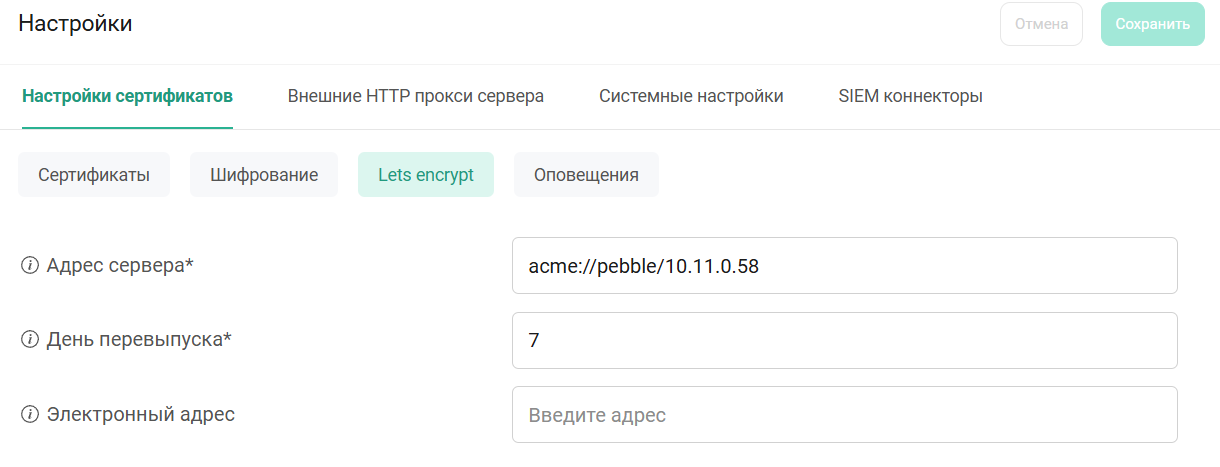Click info icon beside Электронный адрес
This screenshot has width=1220, height=467.
coord(30,414)
